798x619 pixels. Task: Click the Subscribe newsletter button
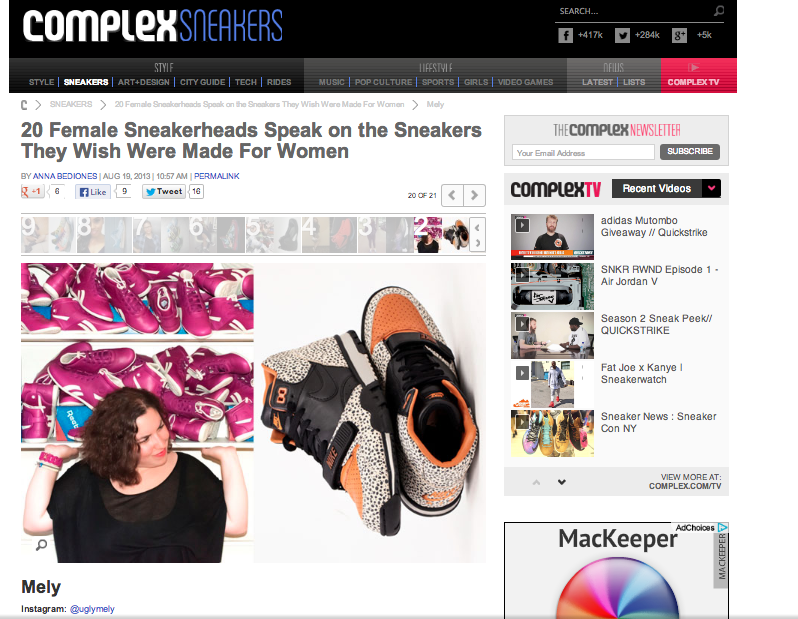[690, 151]
